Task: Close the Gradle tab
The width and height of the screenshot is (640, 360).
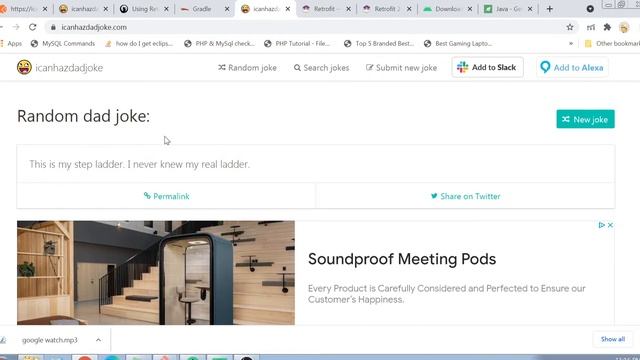Action: (227, 9)
